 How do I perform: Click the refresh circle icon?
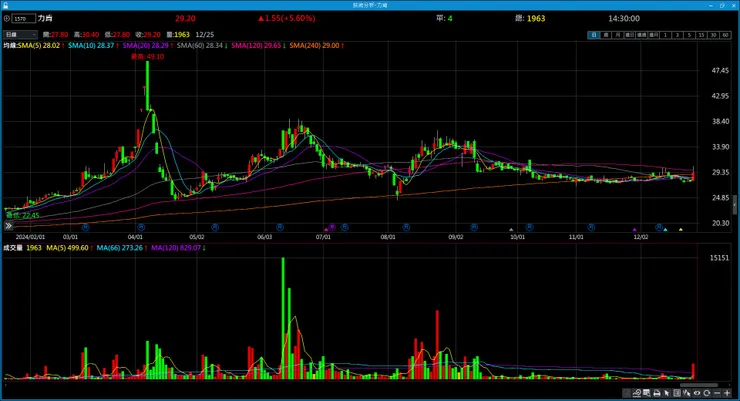coord(706,393)
